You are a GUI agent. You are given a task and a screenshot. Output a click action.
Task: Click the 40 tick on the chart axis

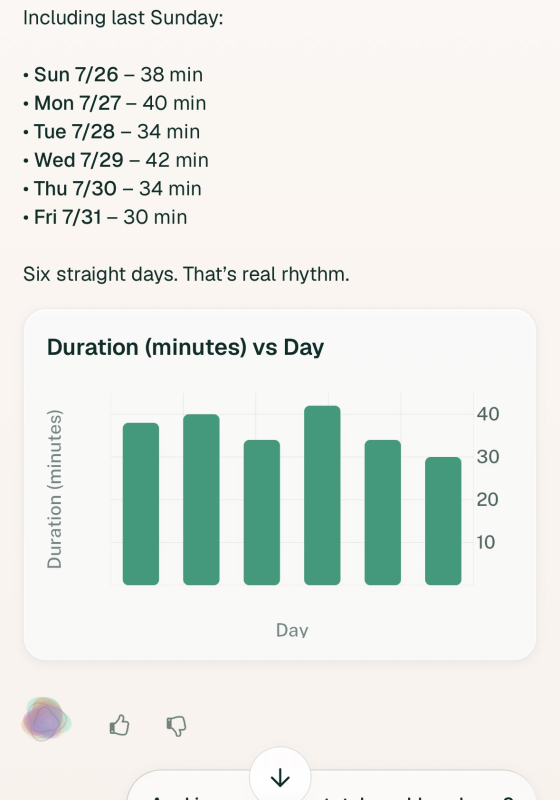[x=488, y=414]
